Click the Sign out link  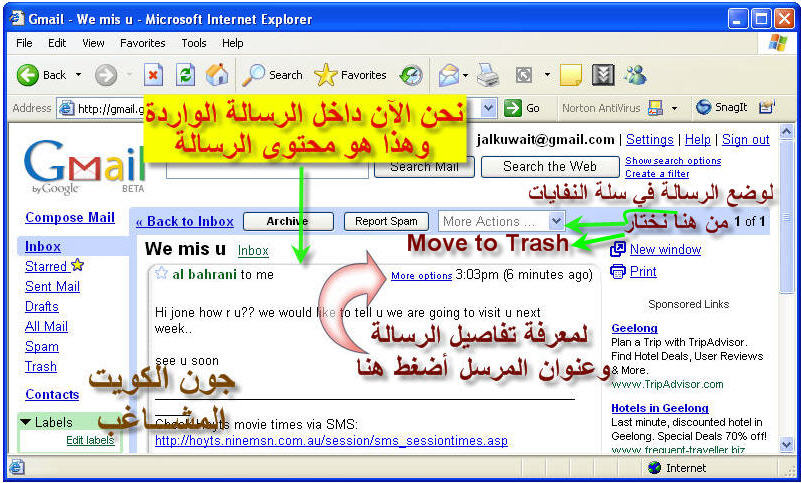click(x=746, y=140)
